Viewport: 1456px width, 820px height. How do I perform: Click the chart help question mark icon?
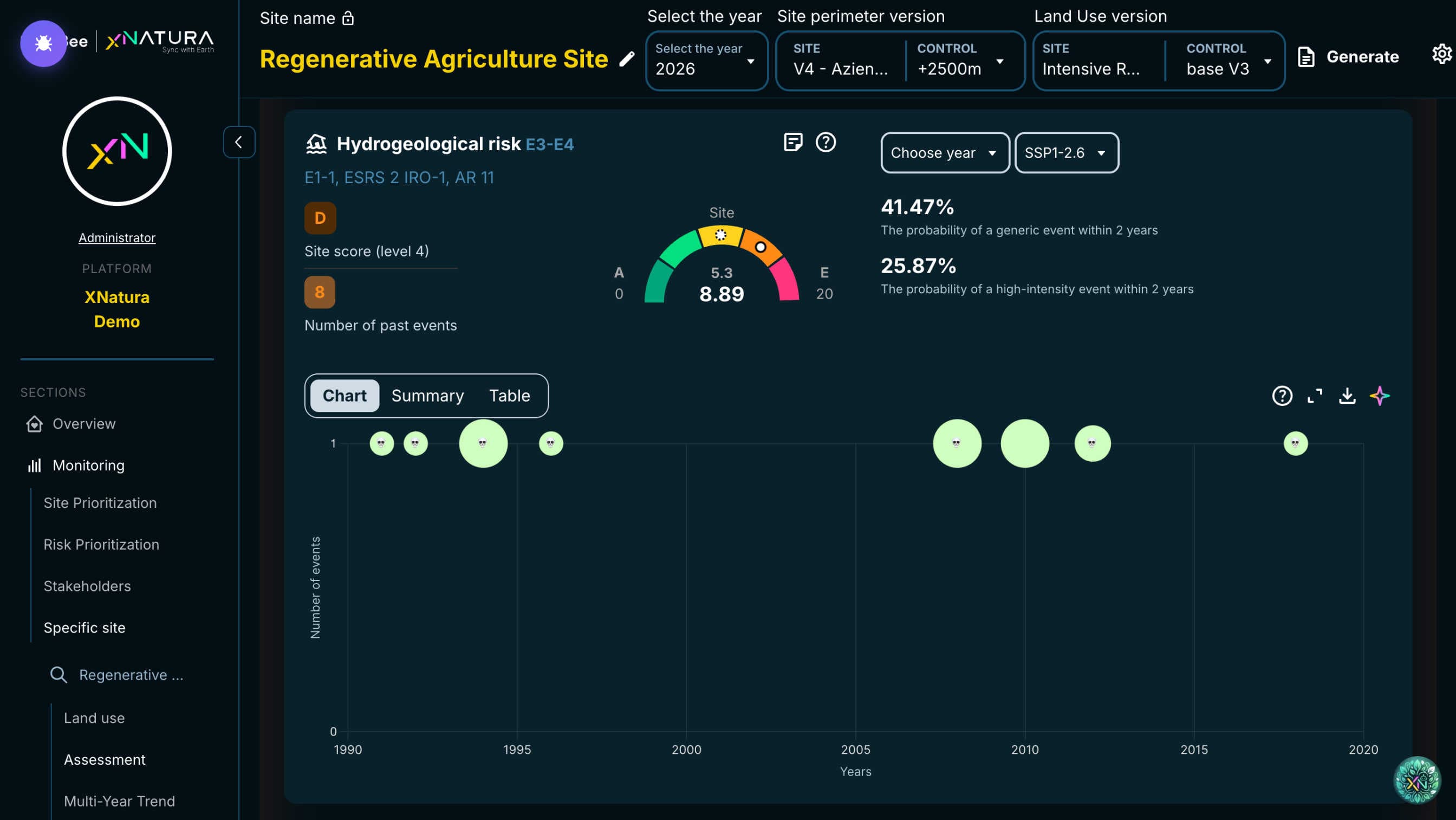1282,395
